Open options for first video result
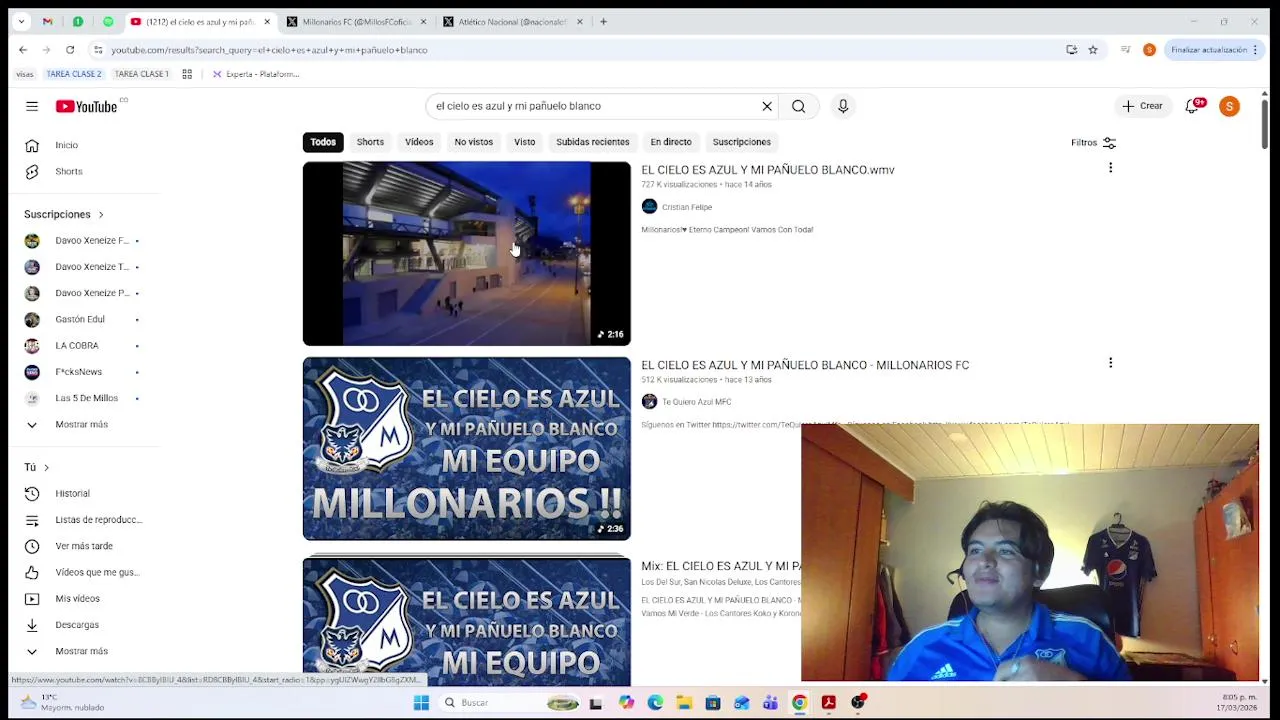 1110,168
